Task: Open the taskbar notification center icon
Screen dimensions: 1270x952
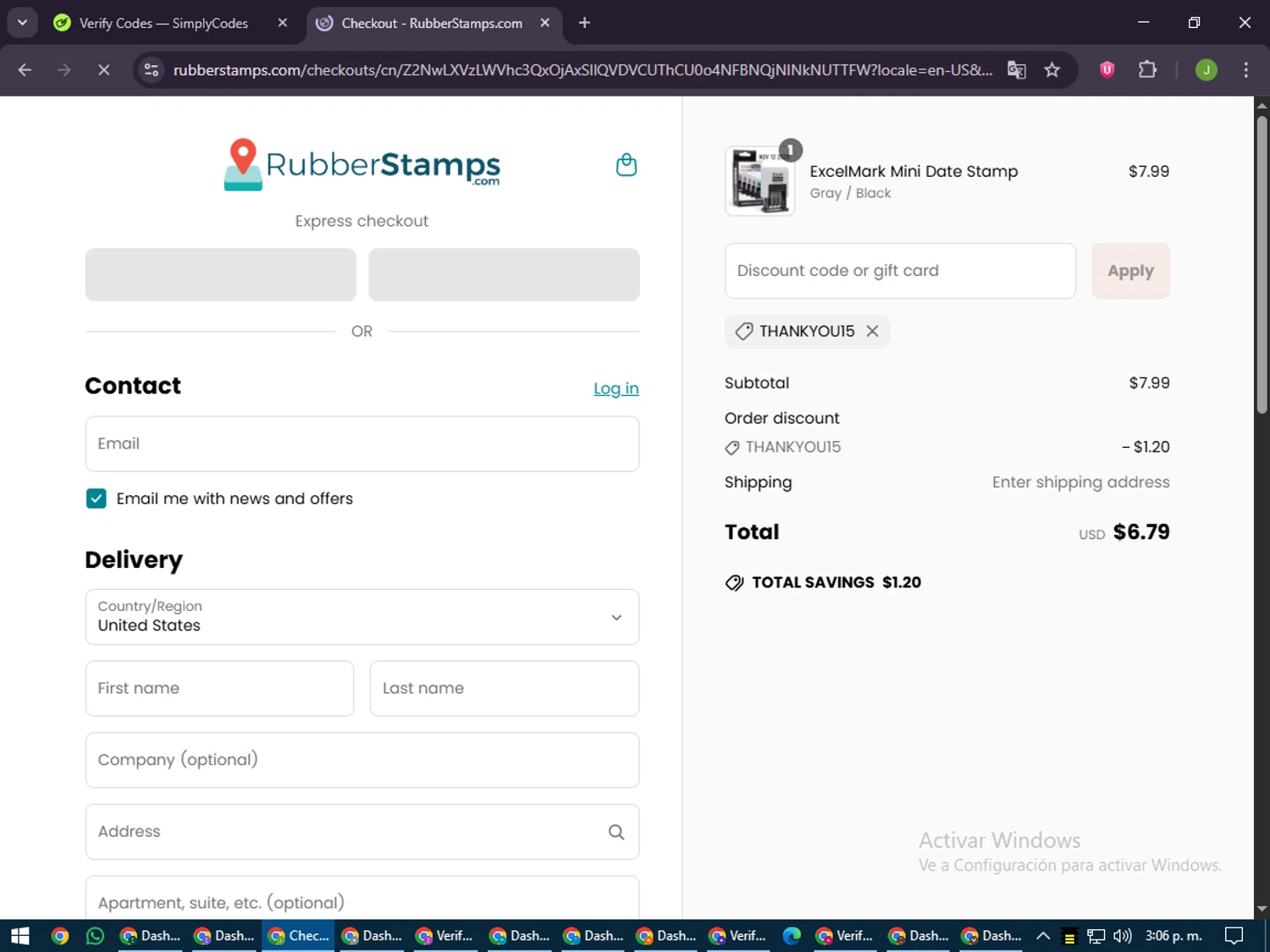Action: click(x=1234, y=936)
